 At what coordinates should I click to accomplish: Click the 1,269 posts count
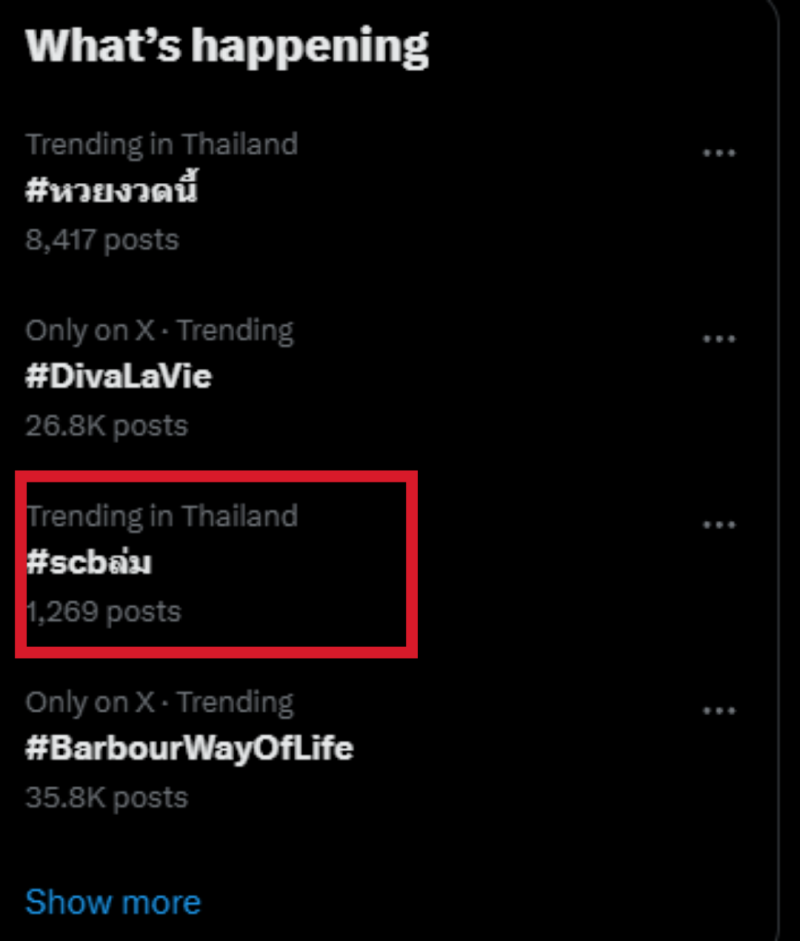(x=104, y=611)
